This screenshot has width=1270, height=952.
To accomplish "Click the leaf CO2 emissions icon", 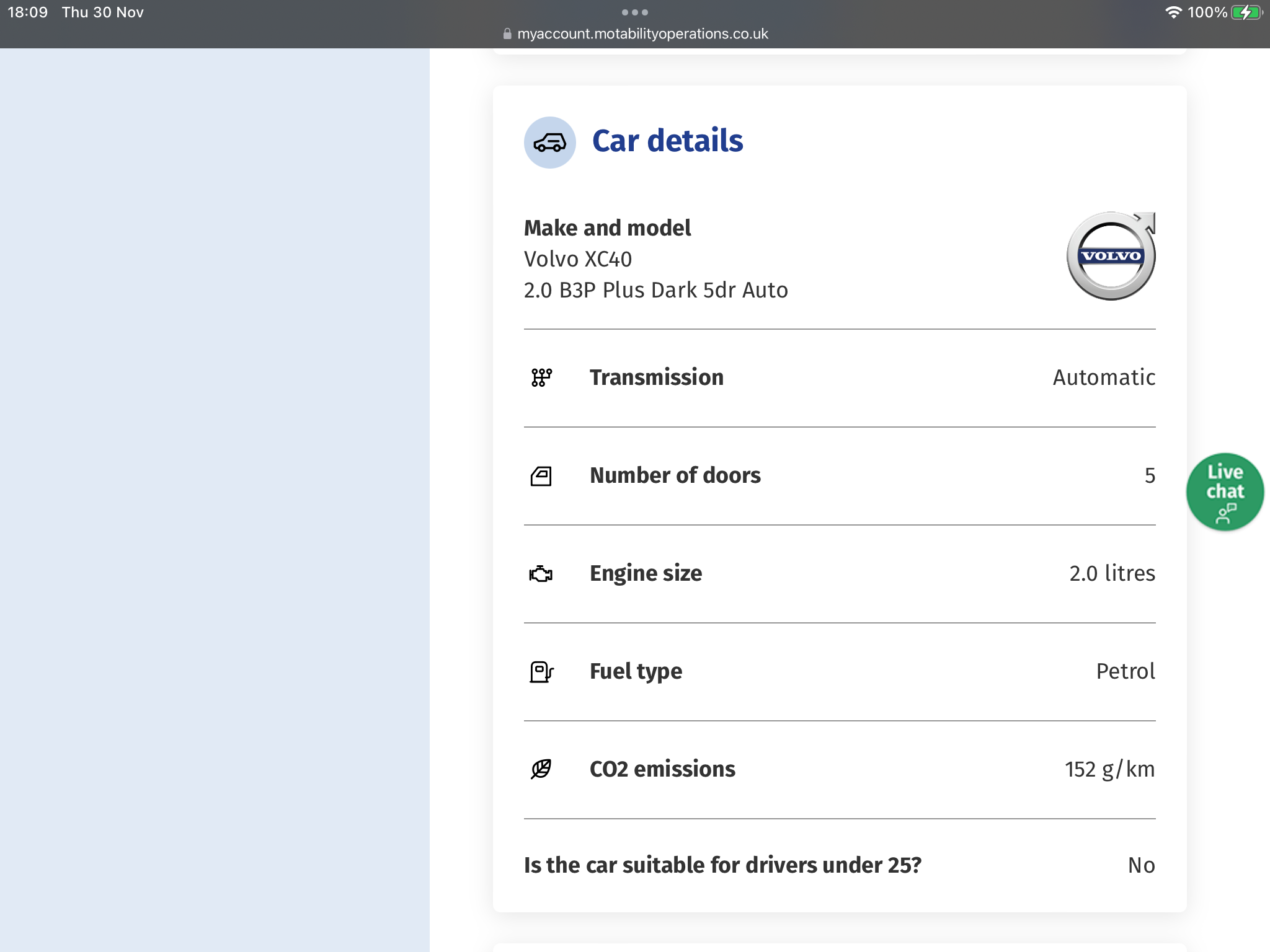I will (541, 769).
